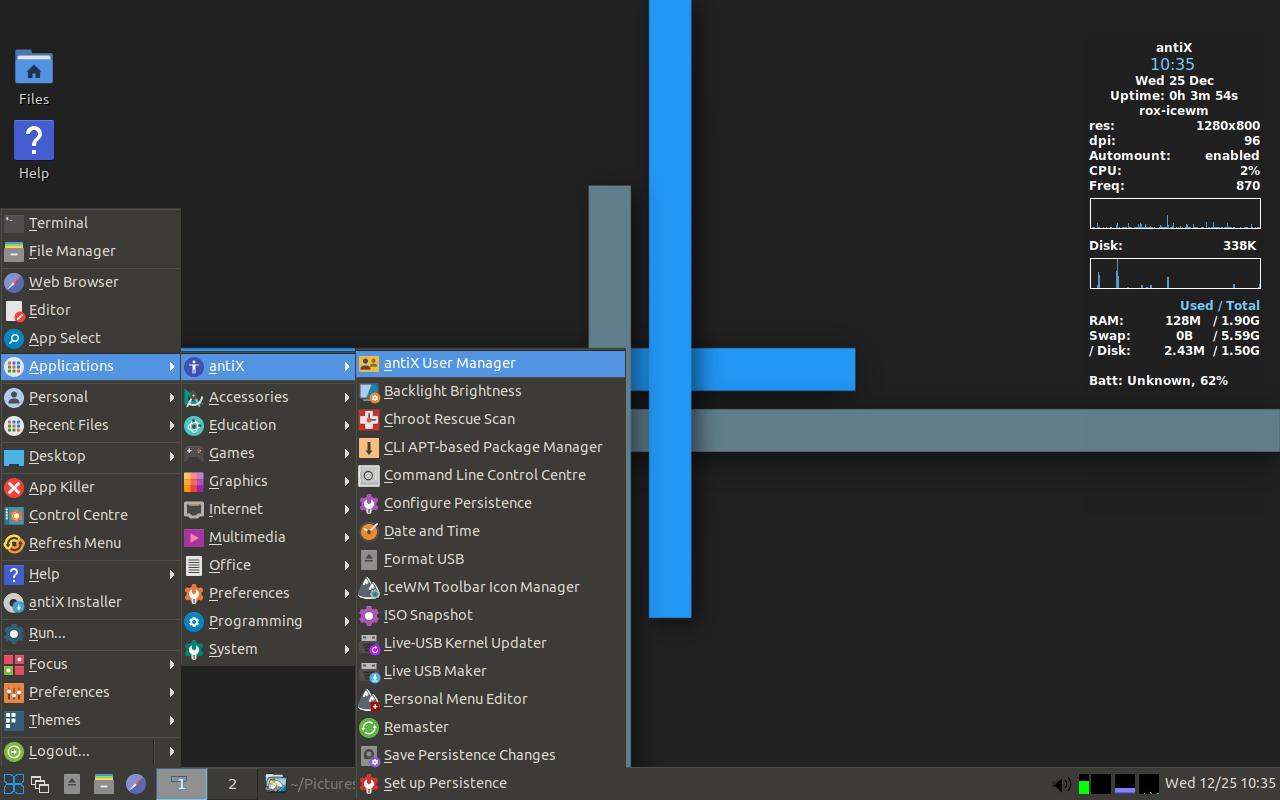
Task: Click the blue-bar memory monitor applet
Action: [1124, 784]
